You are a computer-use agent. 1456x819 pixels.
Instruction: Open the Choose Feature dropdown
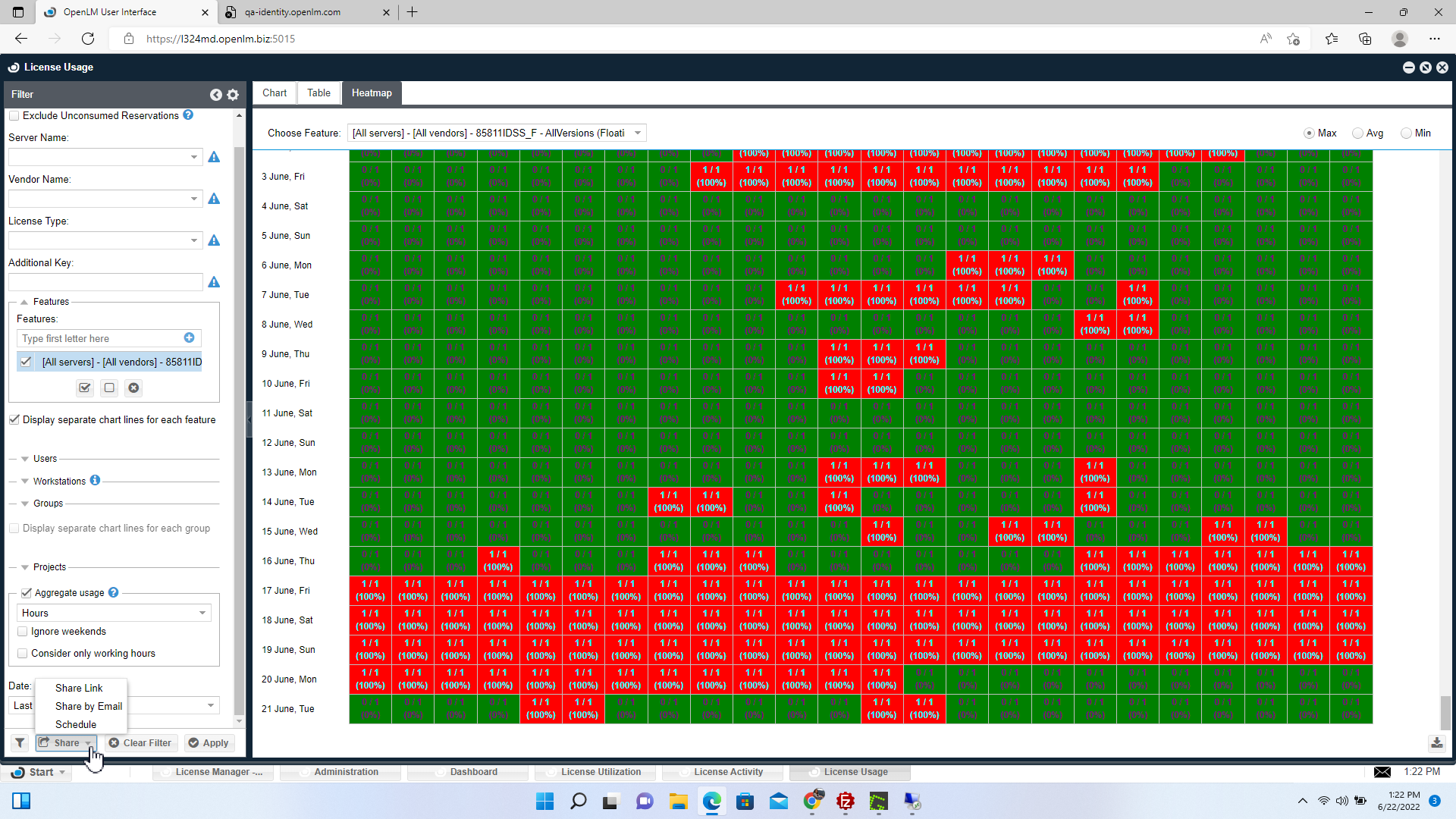(497, 133)
